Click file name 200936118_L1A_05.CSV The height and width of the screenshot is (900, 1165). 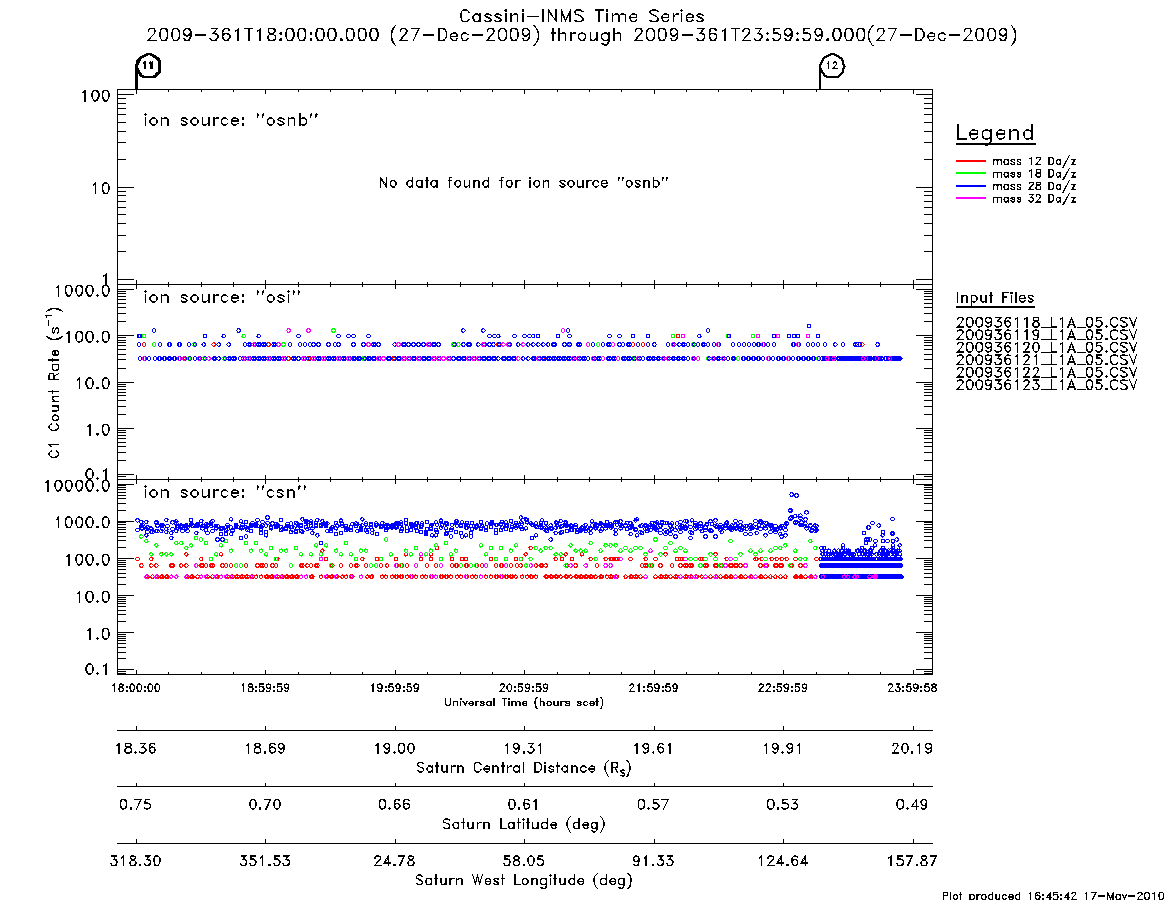pos(1046,323)
